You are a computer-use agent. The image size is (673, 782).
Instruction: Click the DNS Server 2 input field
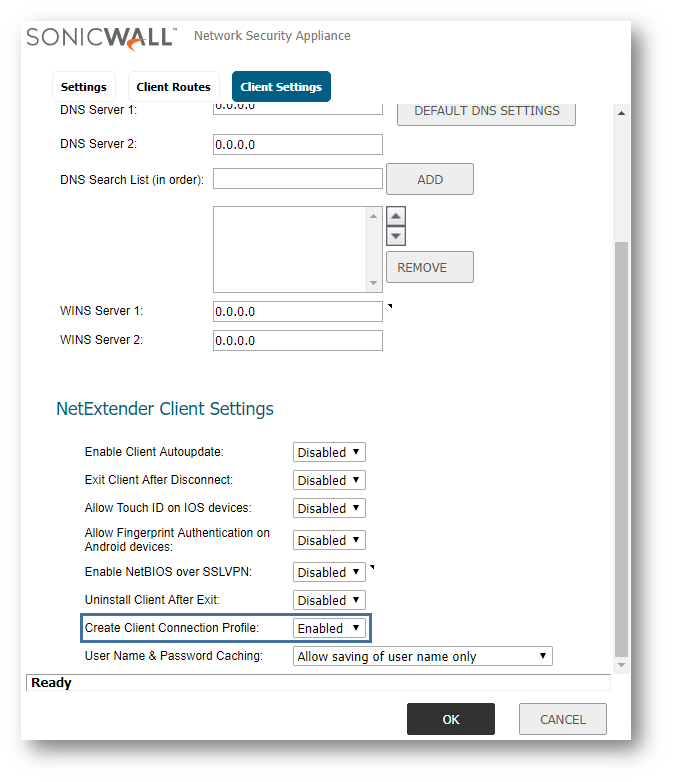(x=298, y=144)
